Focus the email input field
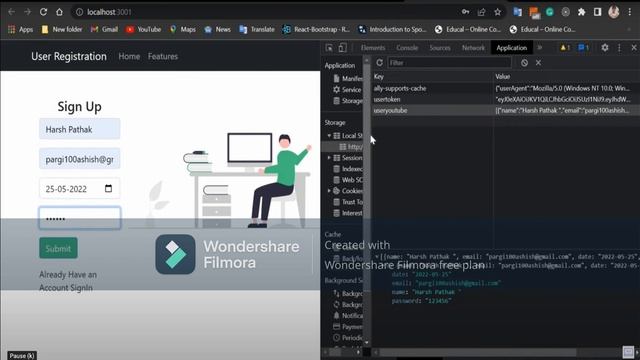 [80, 159]
